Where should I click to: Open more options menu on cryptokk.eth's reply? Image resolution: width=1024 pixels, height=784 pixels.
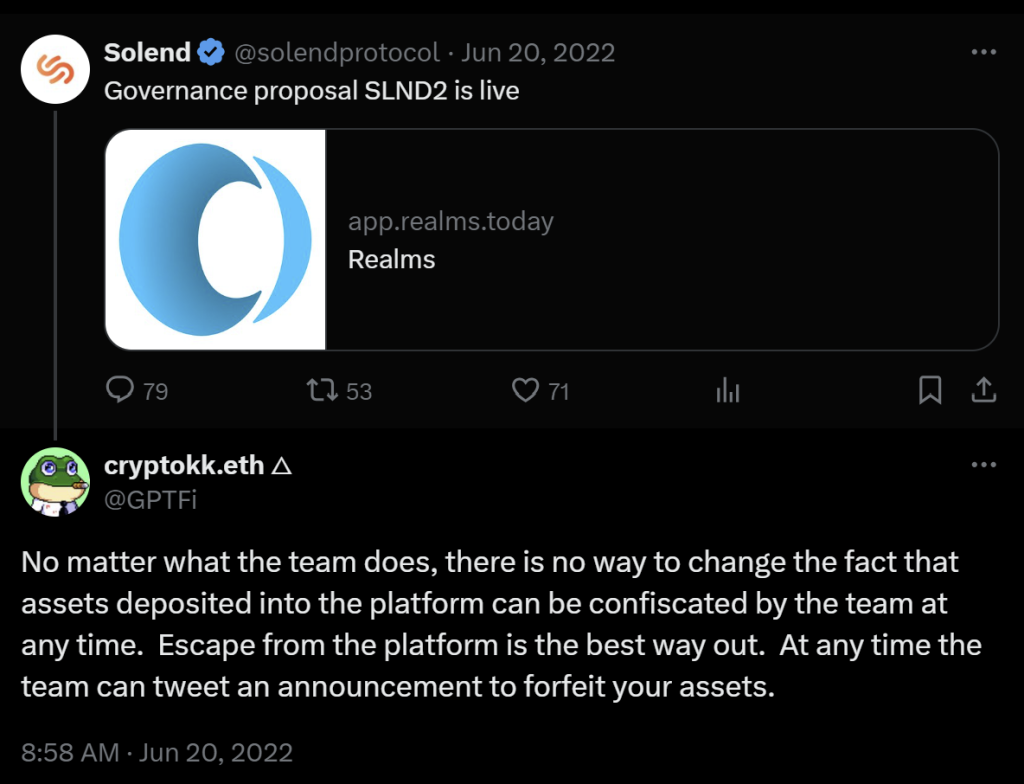pyautogui.click(x=984, y=465)
